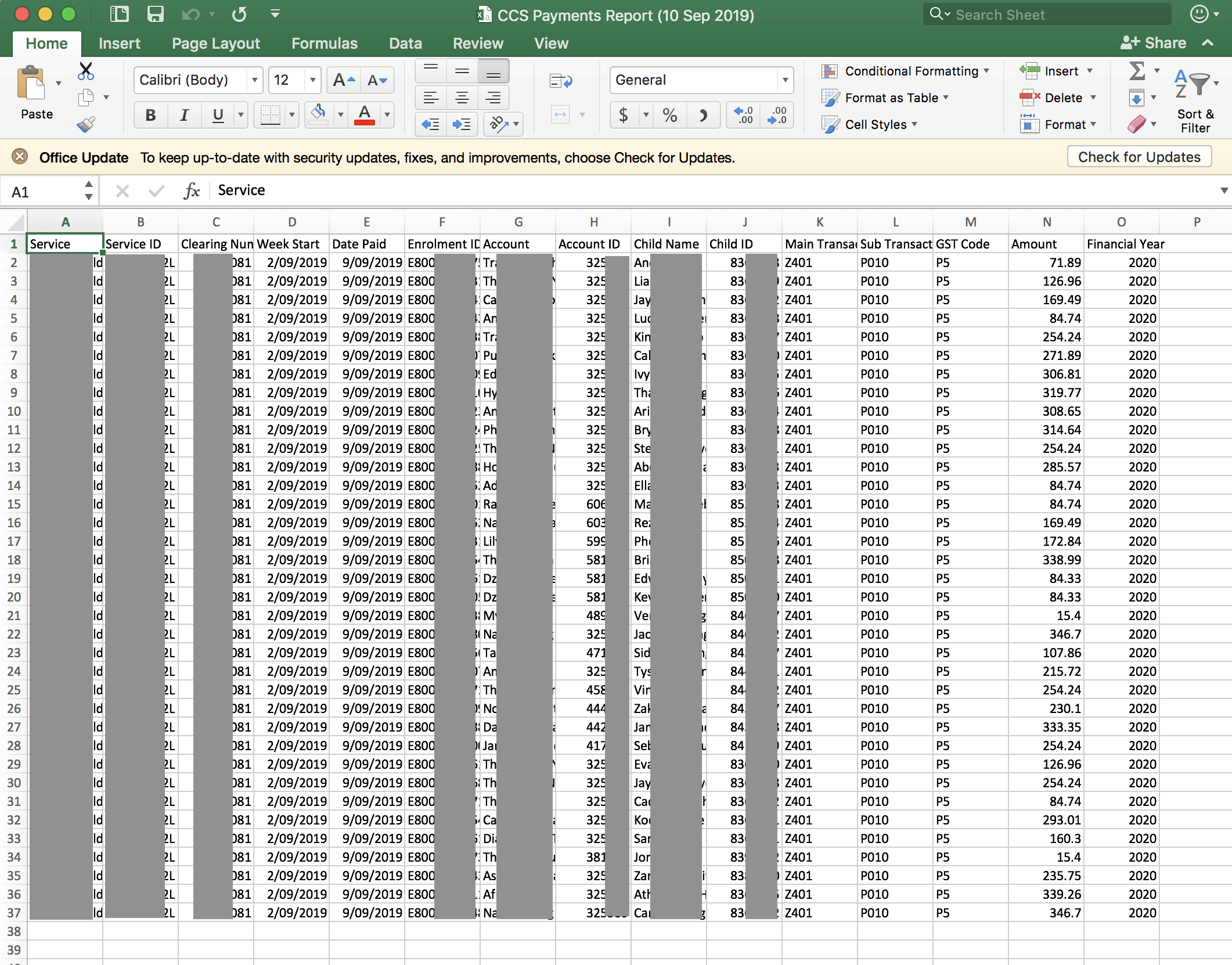This screenshot has width=1232, height=965.
Task: Click the Format Painter brush icon
Action: [86, 124]
